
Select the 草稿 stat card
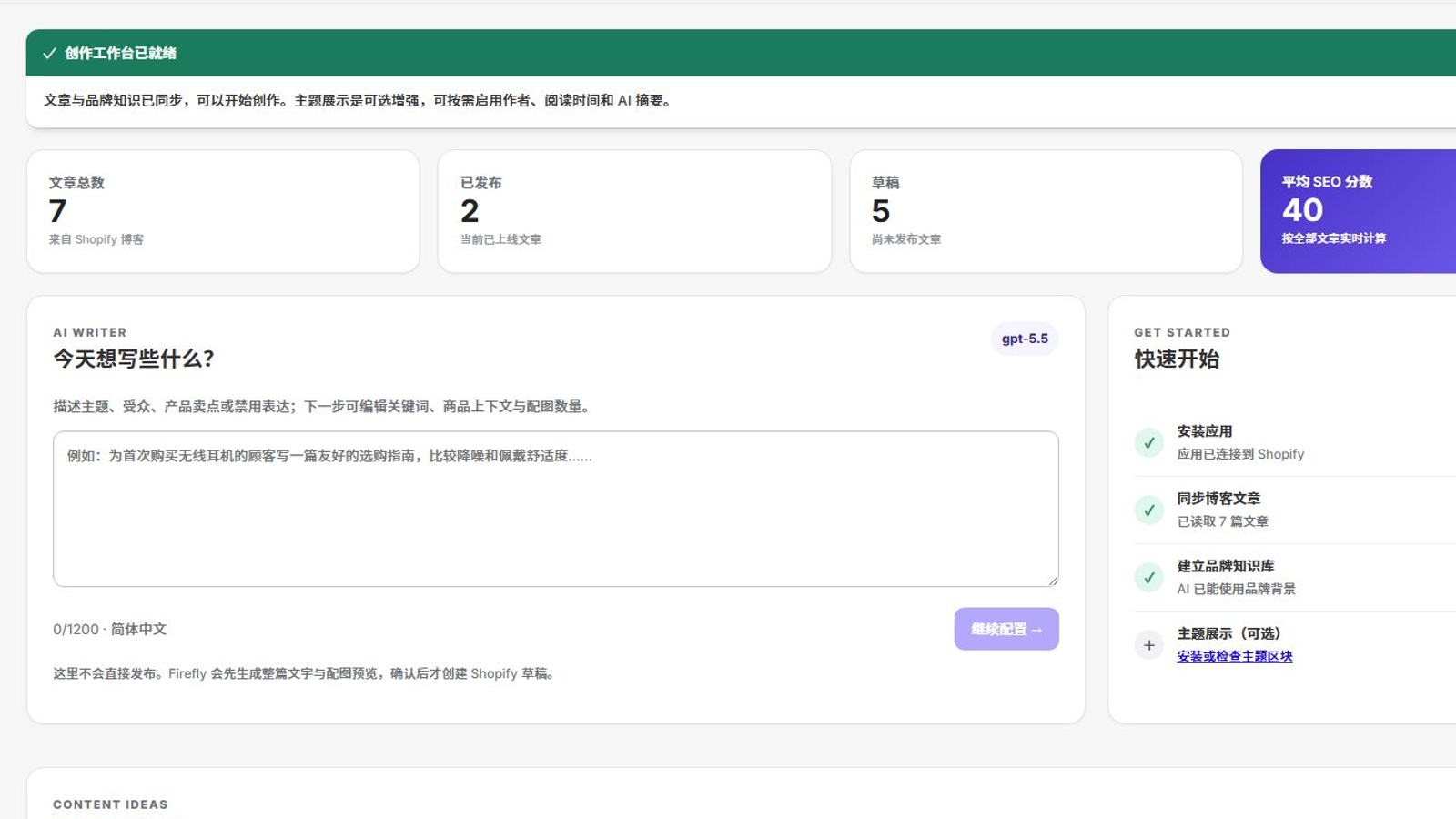(x=1046, y=211)
